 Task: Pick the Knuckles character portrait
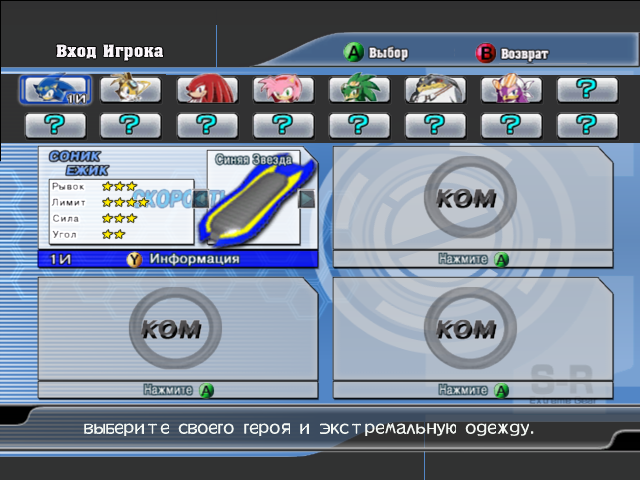coord(207,89)
